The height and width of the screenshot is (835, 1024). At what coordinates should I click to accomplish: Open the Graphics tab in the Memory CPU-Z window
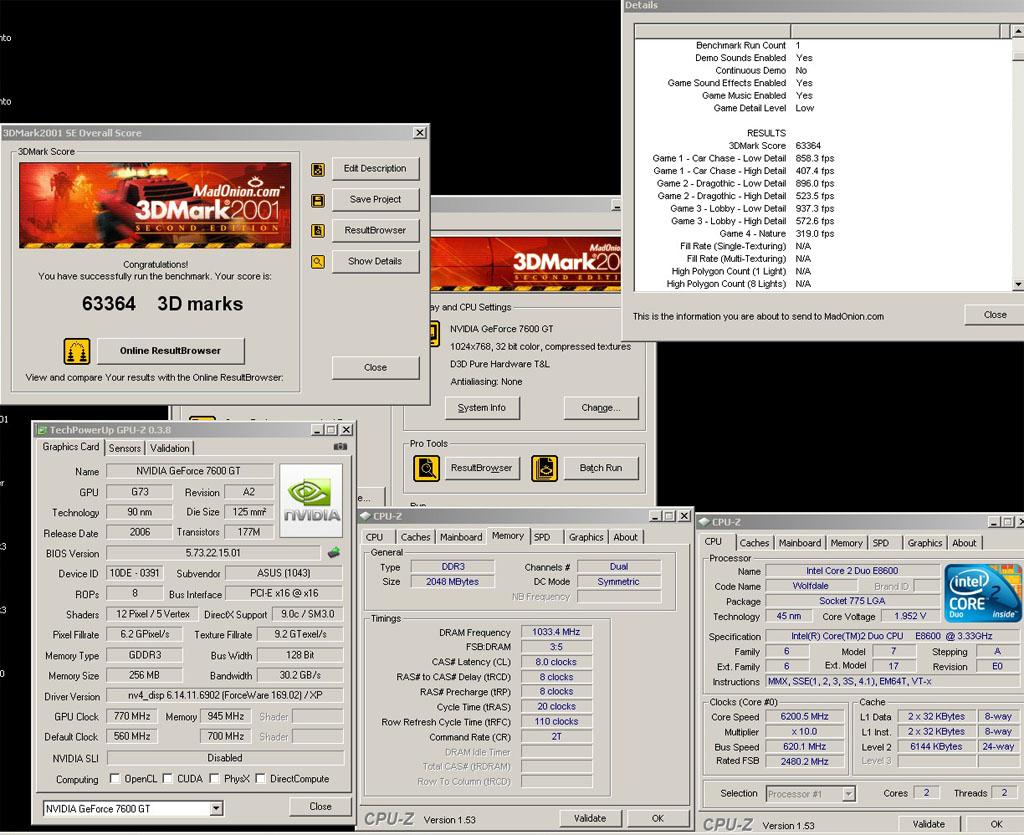click(x=586, y=537)
